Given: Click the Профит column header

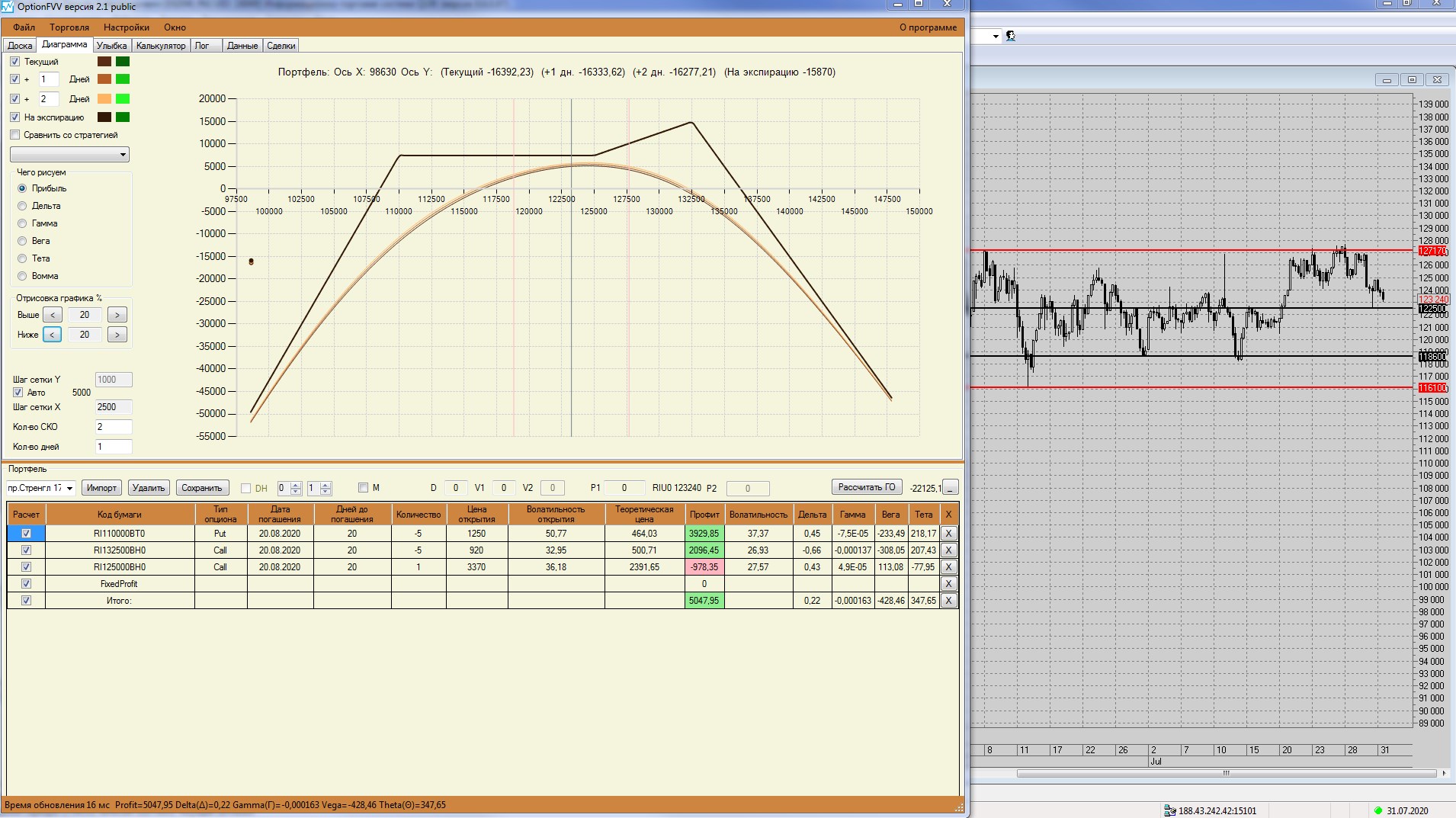Looking at the screenshot, I should click(704, 514).
